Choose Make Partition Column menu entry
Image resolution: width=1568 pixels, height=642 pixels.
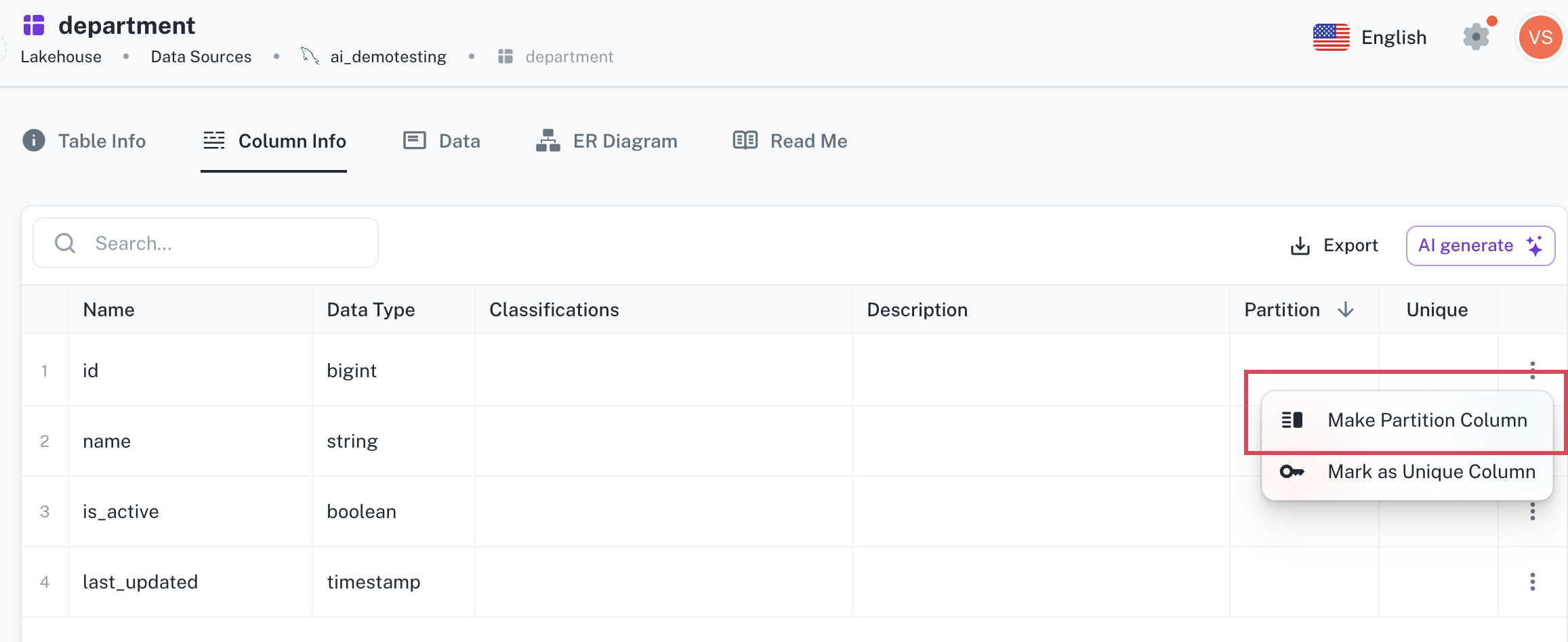pyautogui.click(x=1407, y=420)
